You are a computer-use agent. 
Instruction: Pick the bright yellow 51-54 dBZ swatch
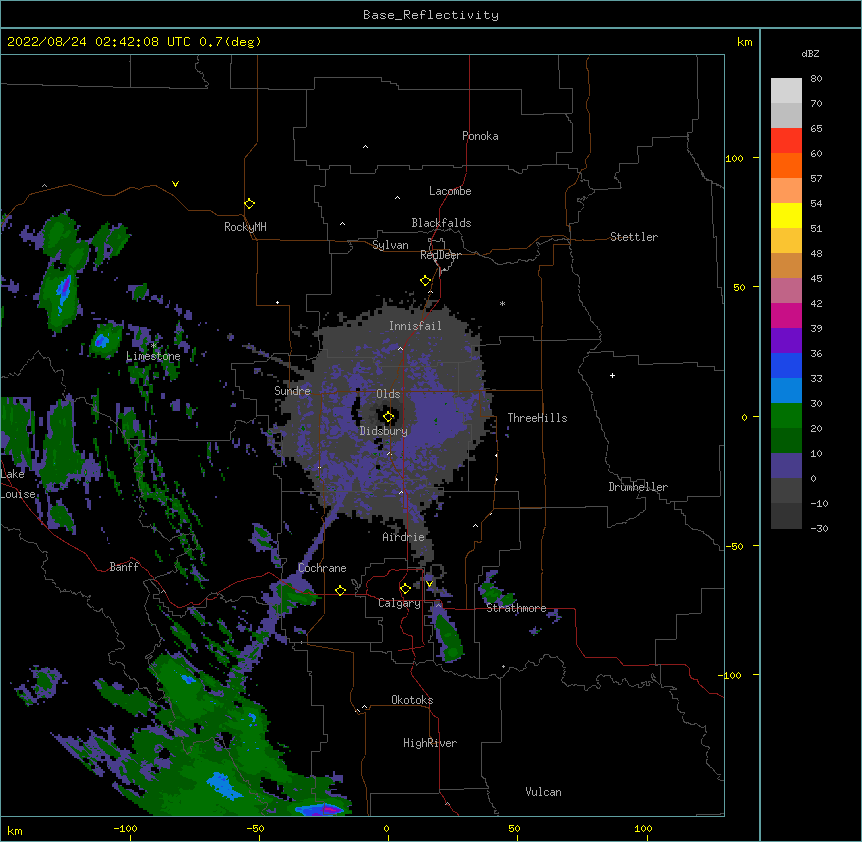786,215
